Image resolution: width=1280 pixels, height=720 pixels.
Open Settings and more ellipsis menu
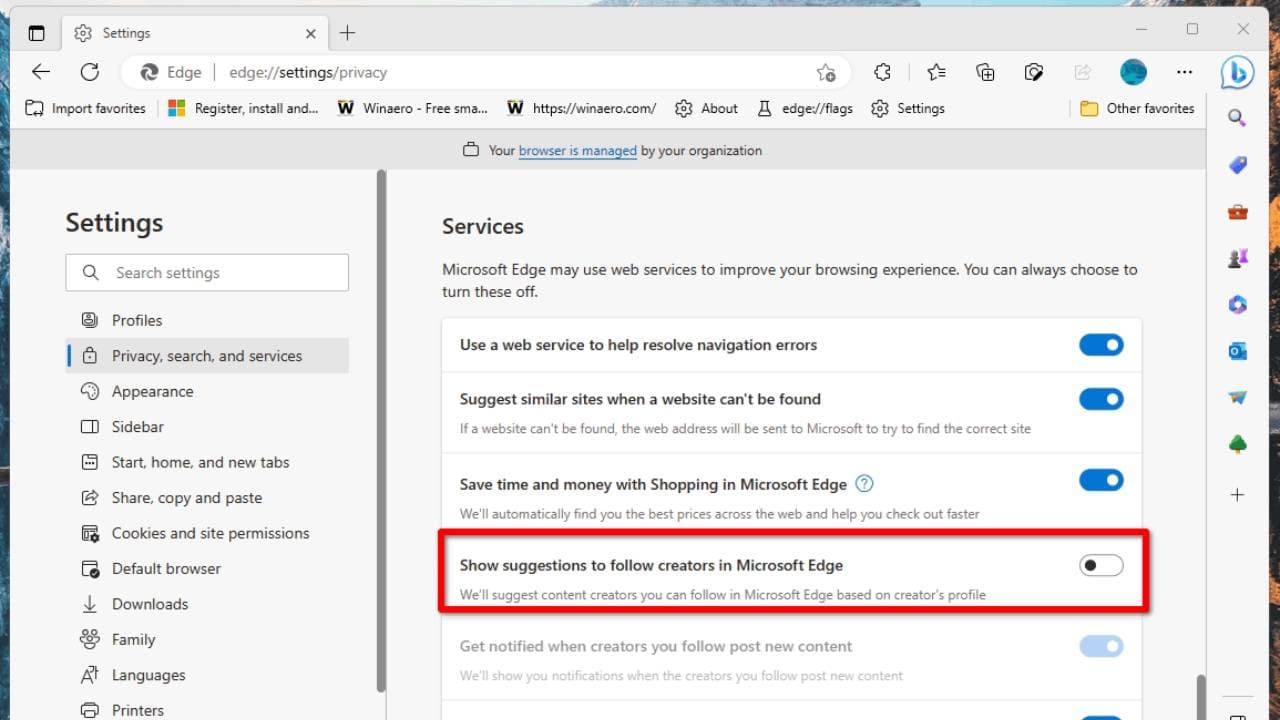(1185, 72)
